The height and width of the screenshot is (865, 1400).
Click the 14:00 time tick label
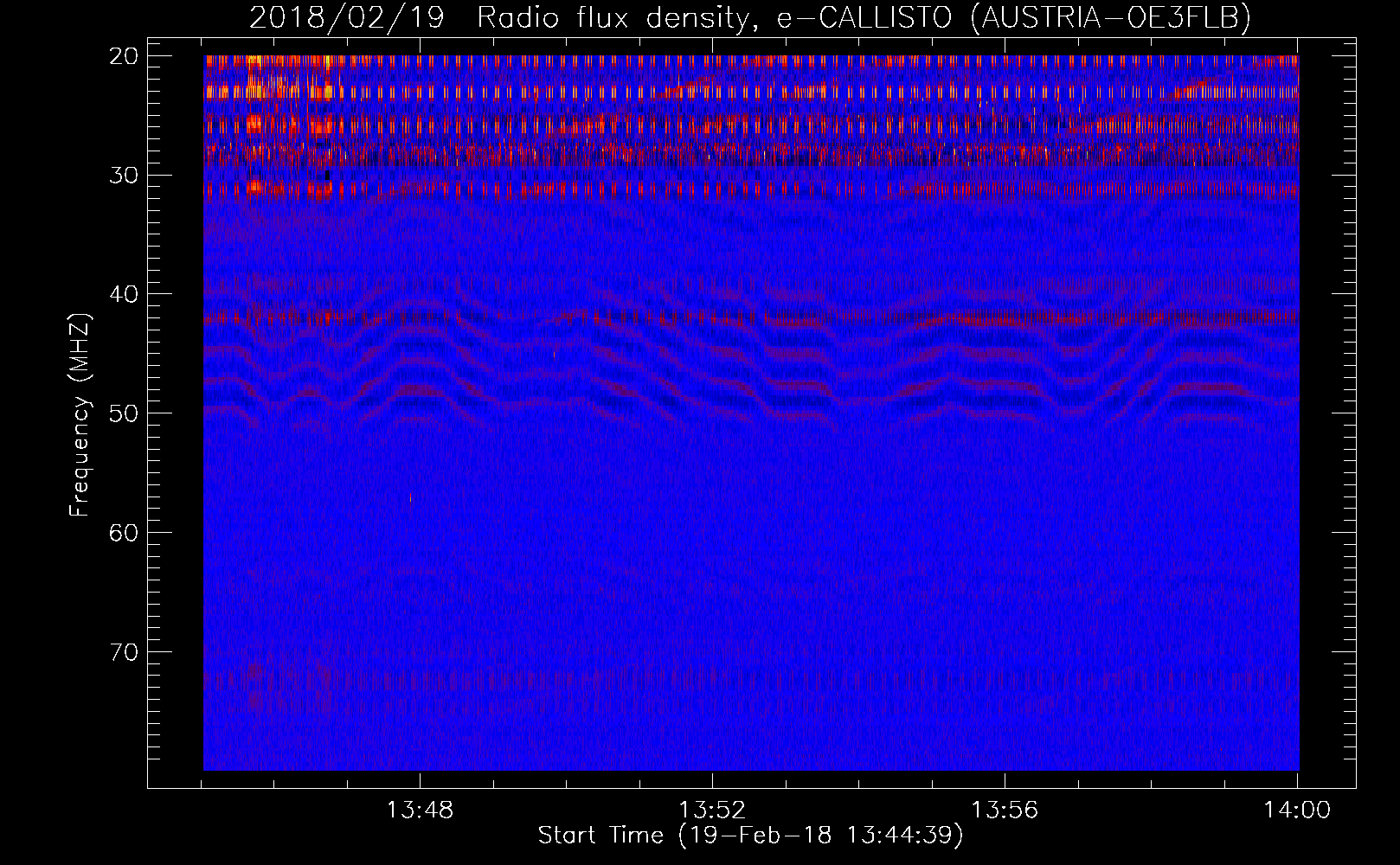(x=1297, y=811)
